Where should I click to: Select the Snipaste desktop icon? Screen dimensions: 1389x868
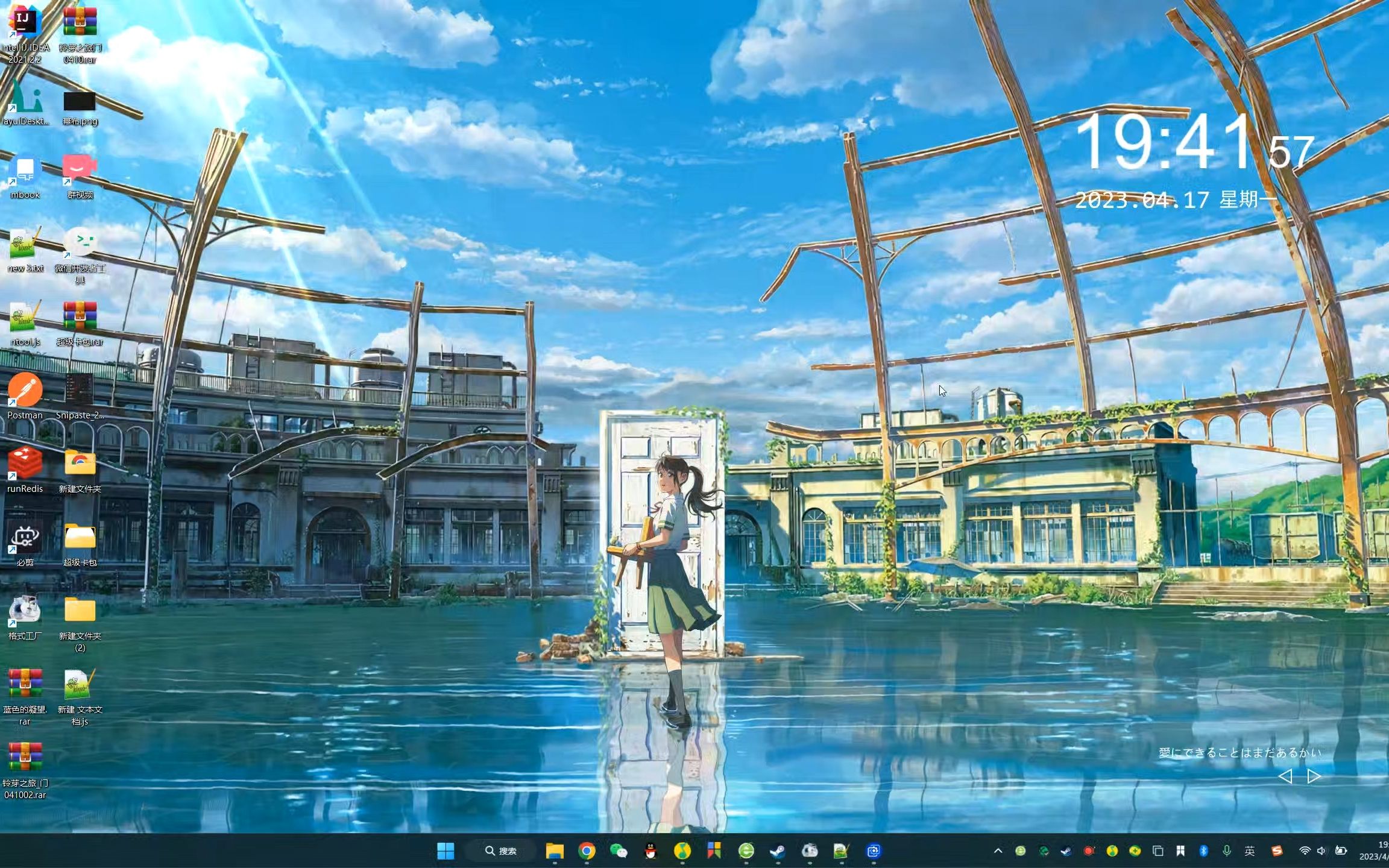pos(80,397)
